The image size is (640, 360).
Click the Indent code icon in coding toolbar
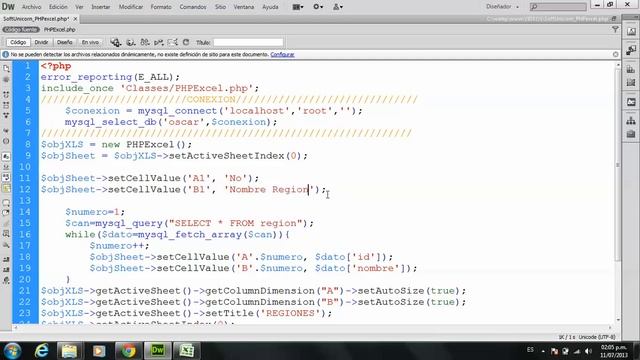click(x=6, y=259)
